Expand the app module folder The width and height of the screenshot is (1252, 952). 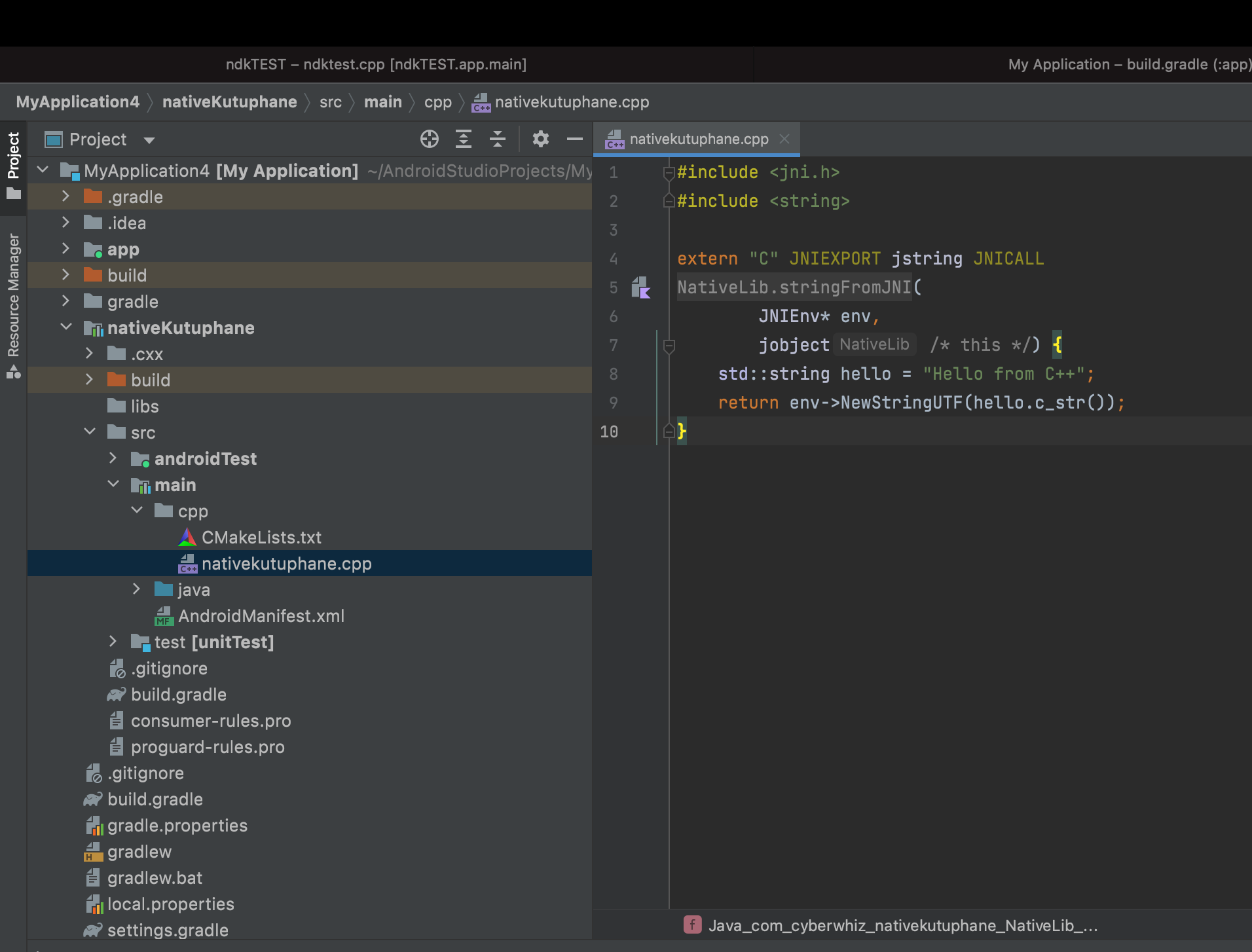coord(65,249)
